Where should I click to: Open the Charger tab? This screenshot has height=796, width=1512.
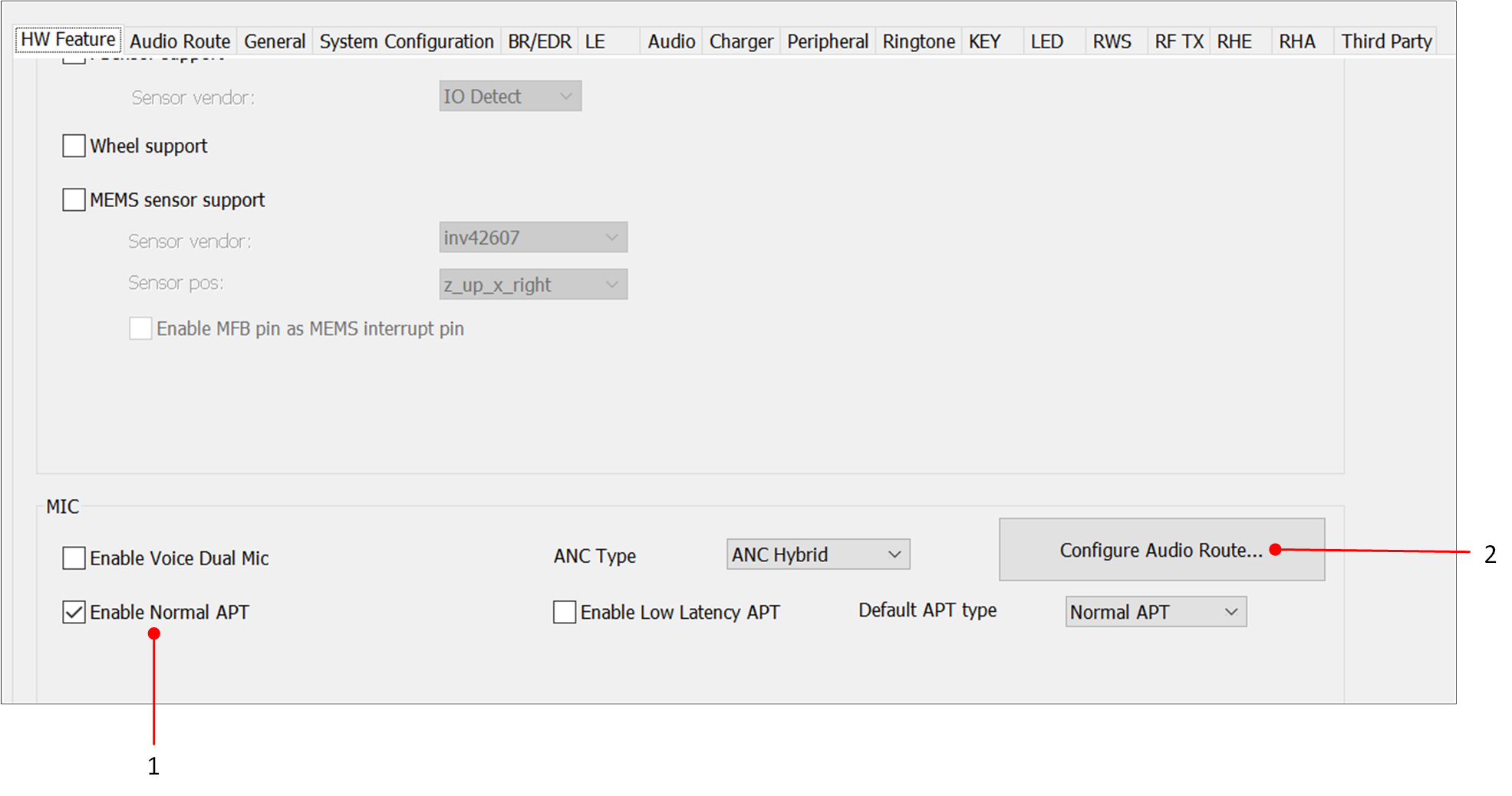click(x=740, y=41)
